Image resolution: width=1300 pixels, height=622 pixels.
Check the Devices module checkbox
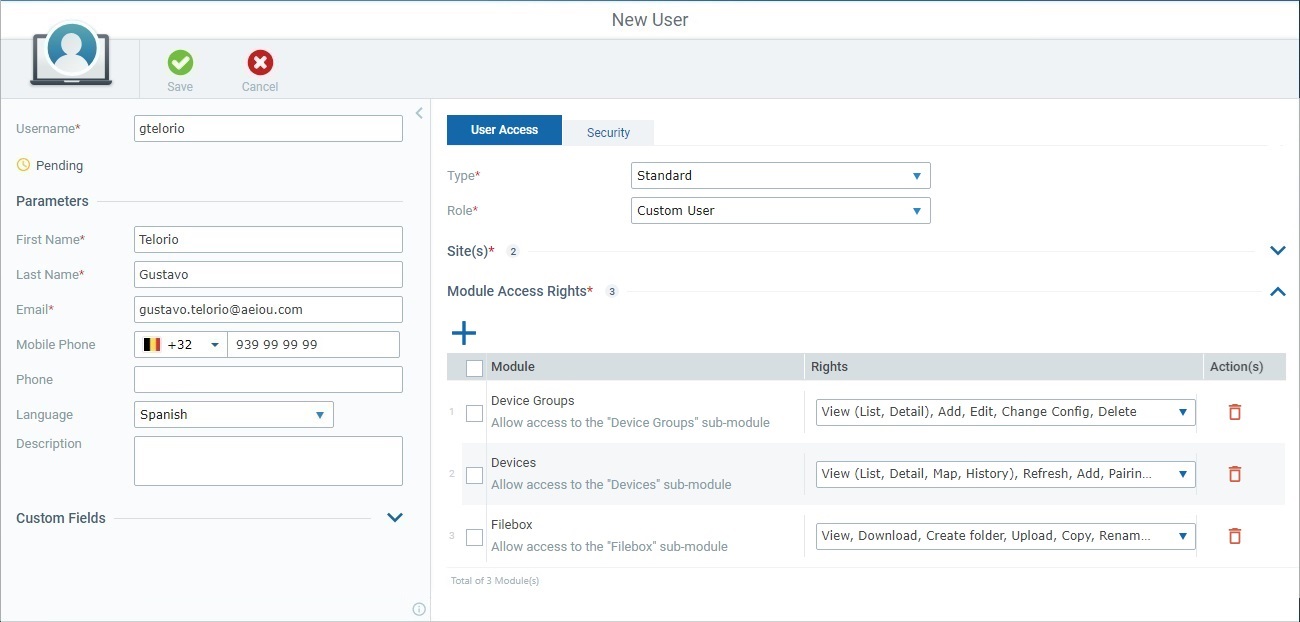(473, 474)
